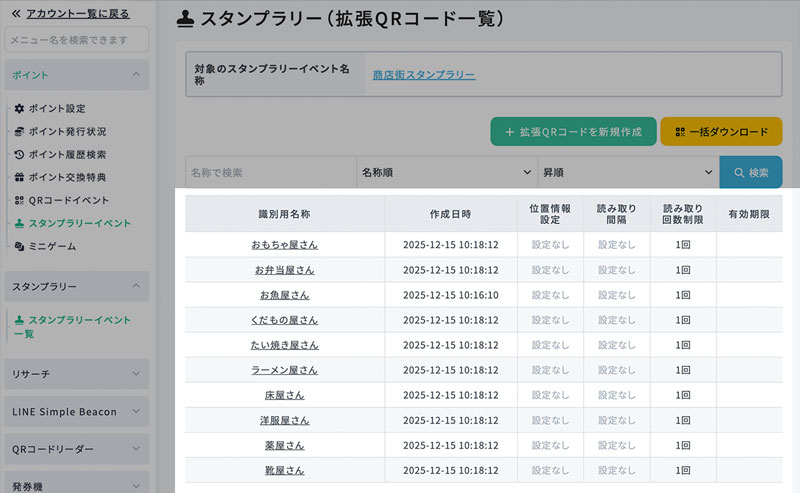Click the 一括ダウンロード button

[721, 132]
